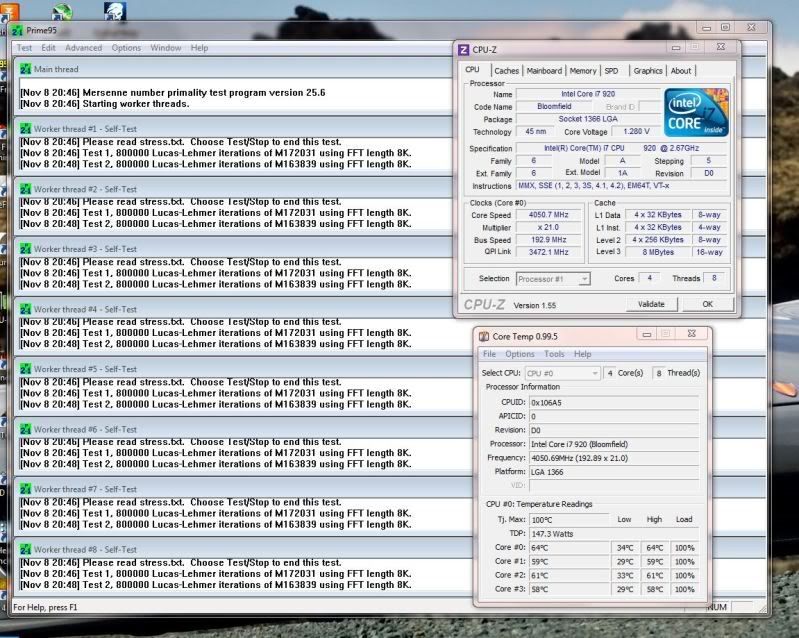
Task: Open the Options menu in Prime95
Action: (126, 48)
